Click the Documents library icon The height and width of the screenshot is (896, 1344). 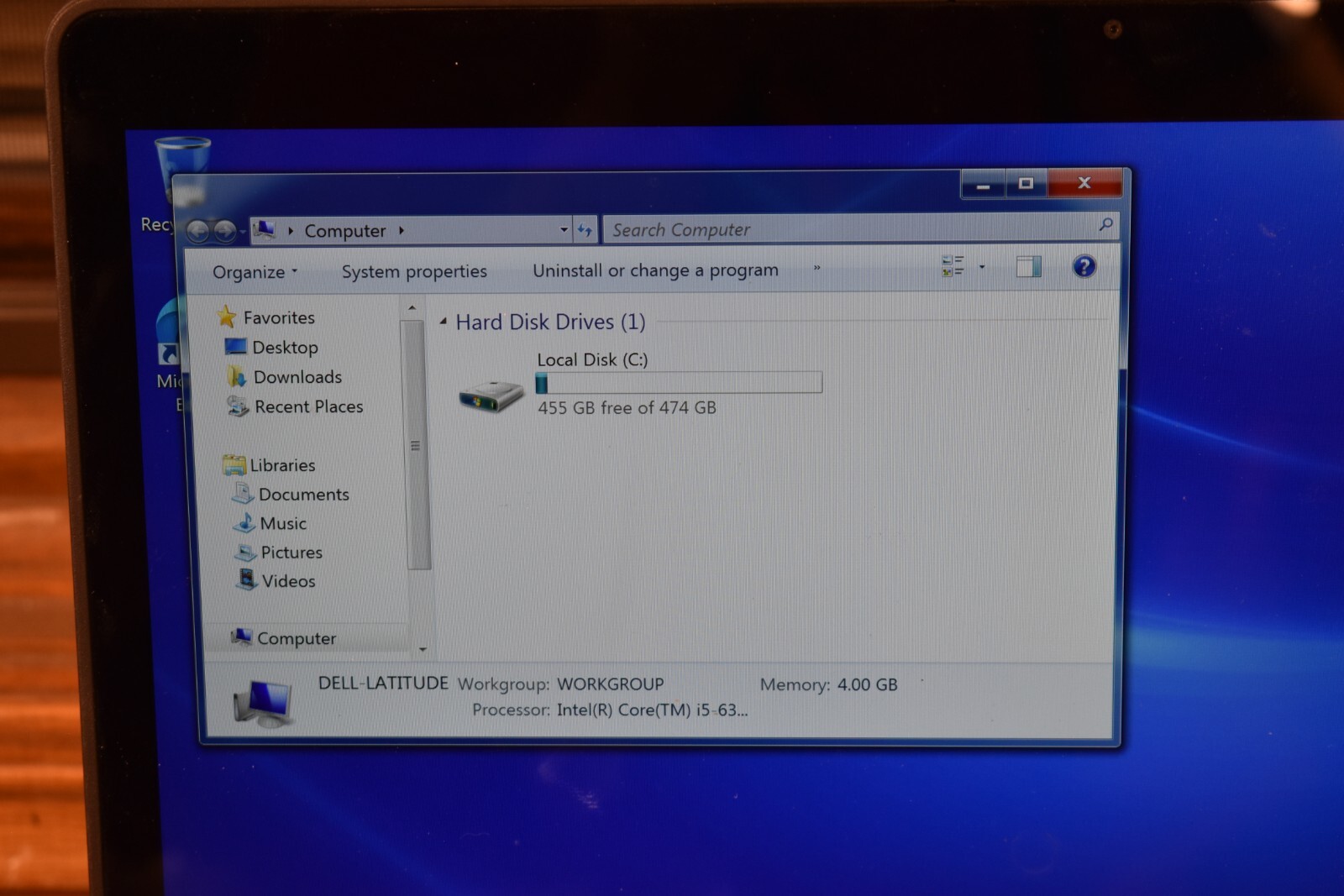pyautogui.click(x=242, y=494)
